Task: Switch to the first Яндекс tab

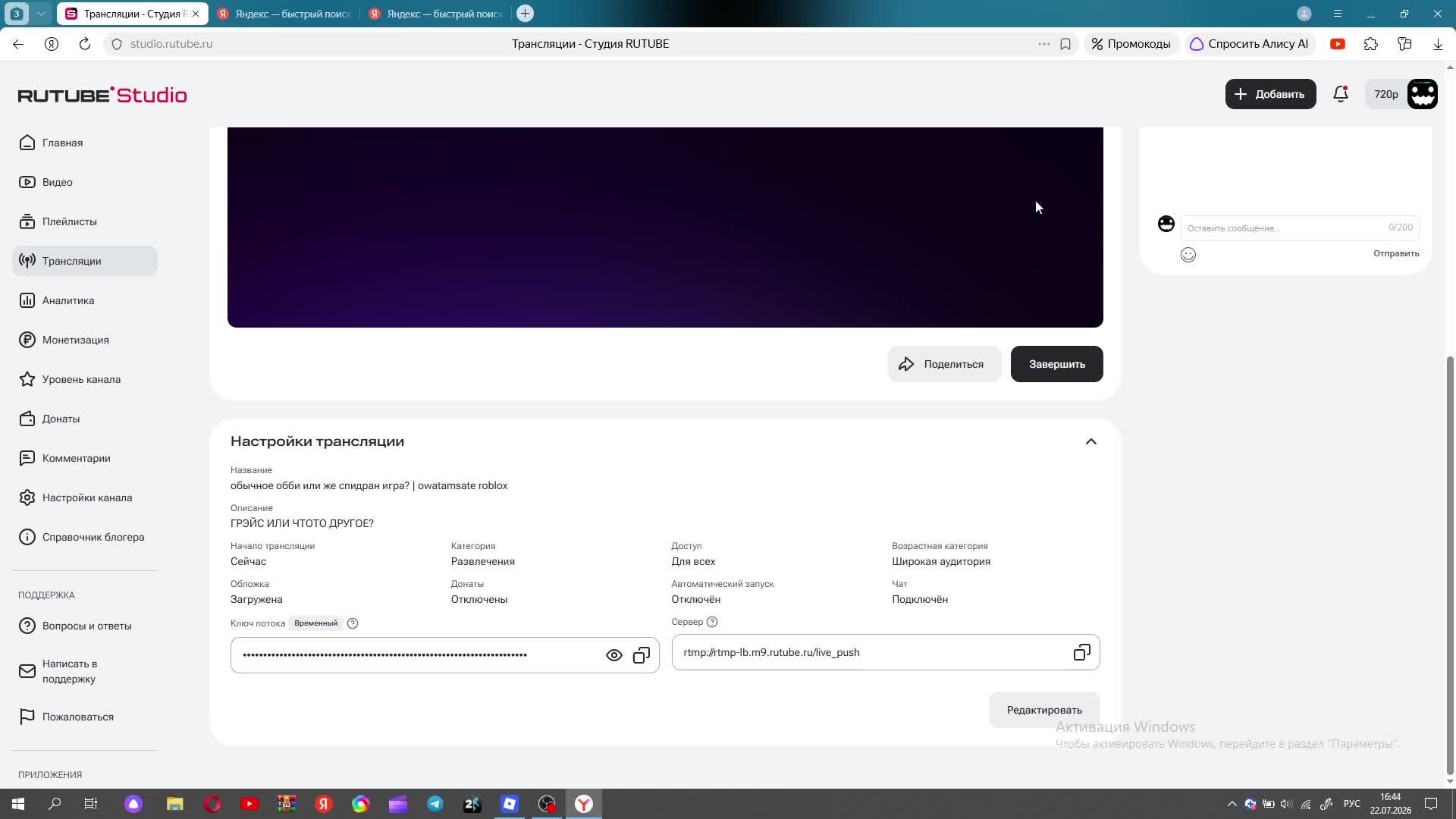Action: coord(284,14)
